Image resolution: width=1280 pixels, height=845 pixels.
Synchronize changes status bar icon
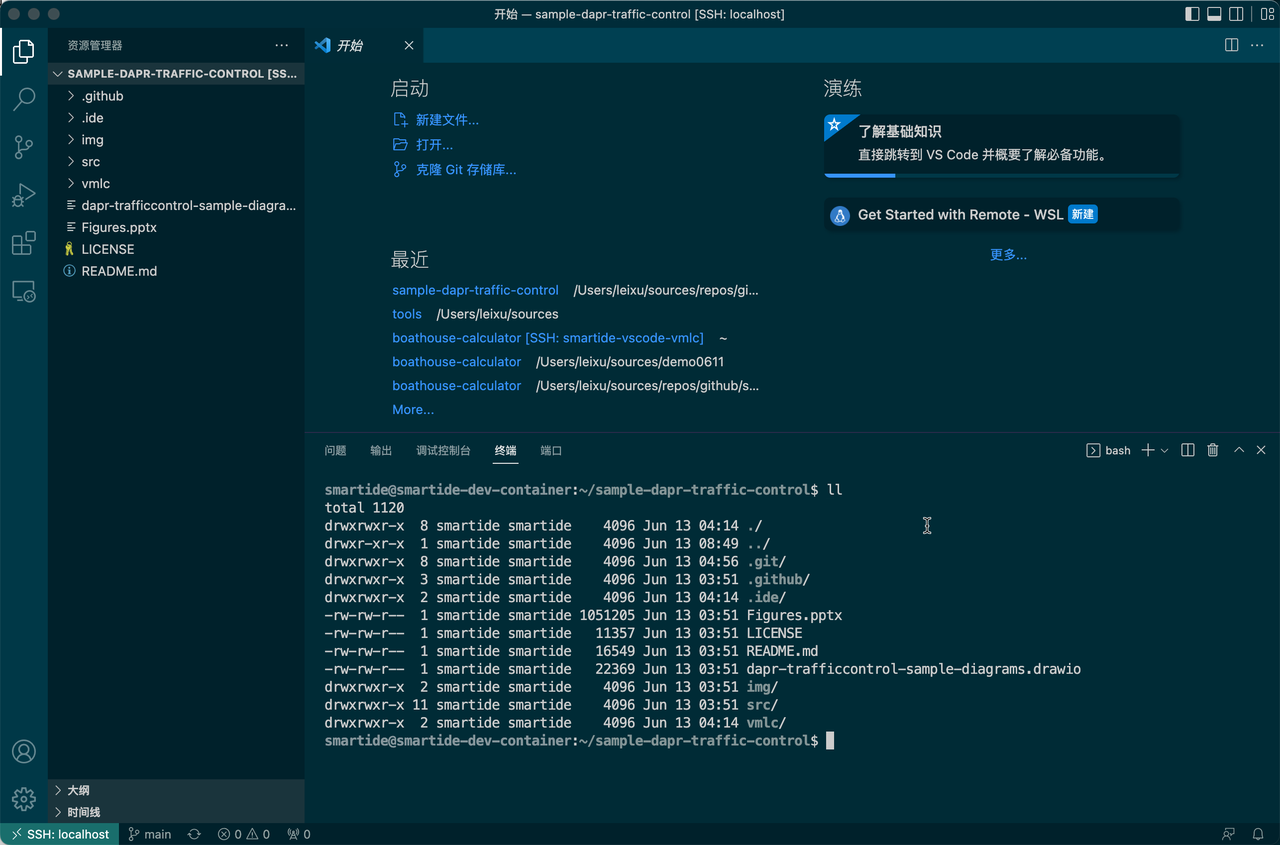194,834
